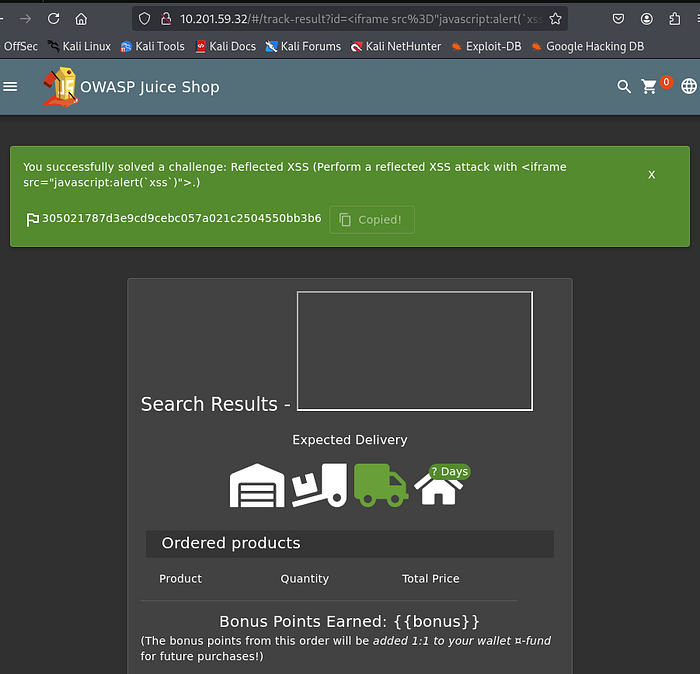
Task: Click the warehouse delivery stage icon
Action: [x=257, y=485]
